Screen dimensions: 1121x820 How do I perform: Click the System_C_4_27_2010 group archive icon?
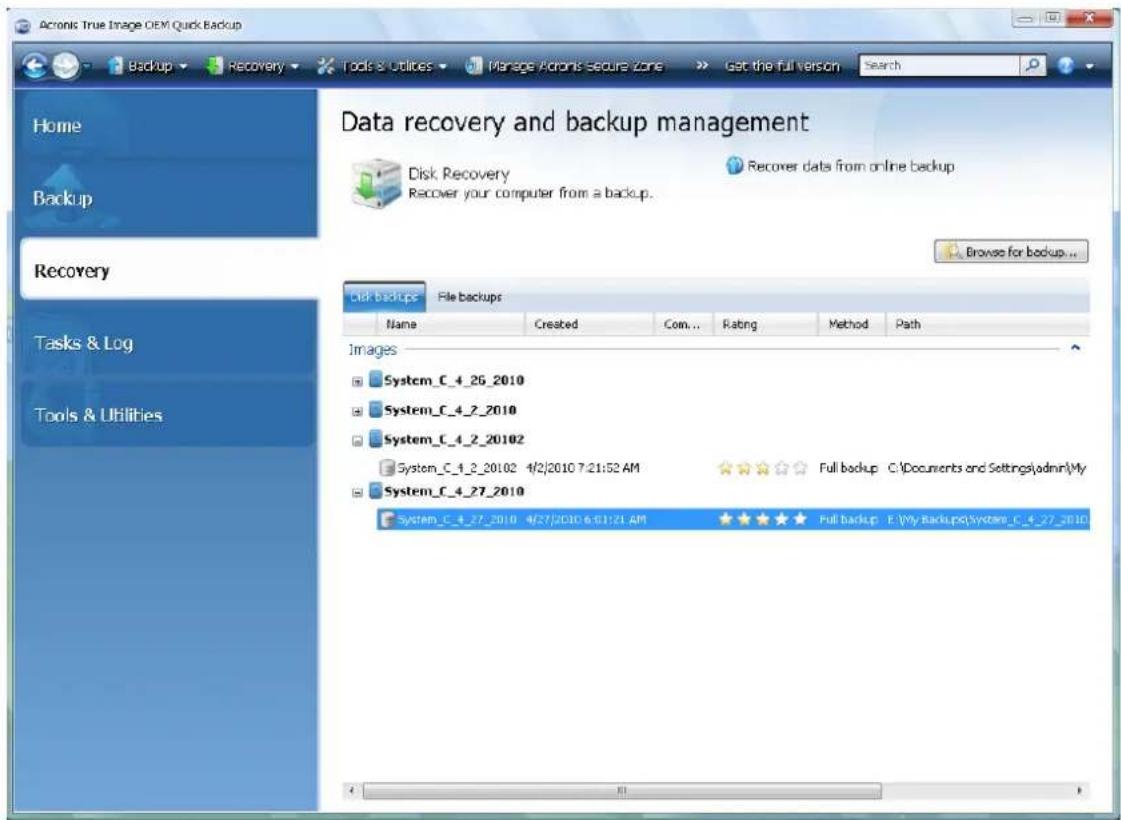point(375,490)
